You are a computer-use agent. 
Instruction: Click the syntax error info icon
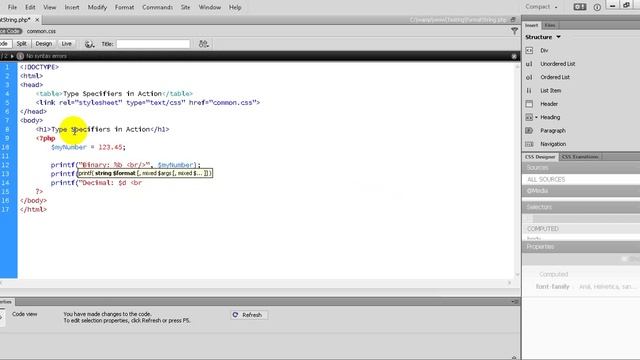(x=20, y=56)
